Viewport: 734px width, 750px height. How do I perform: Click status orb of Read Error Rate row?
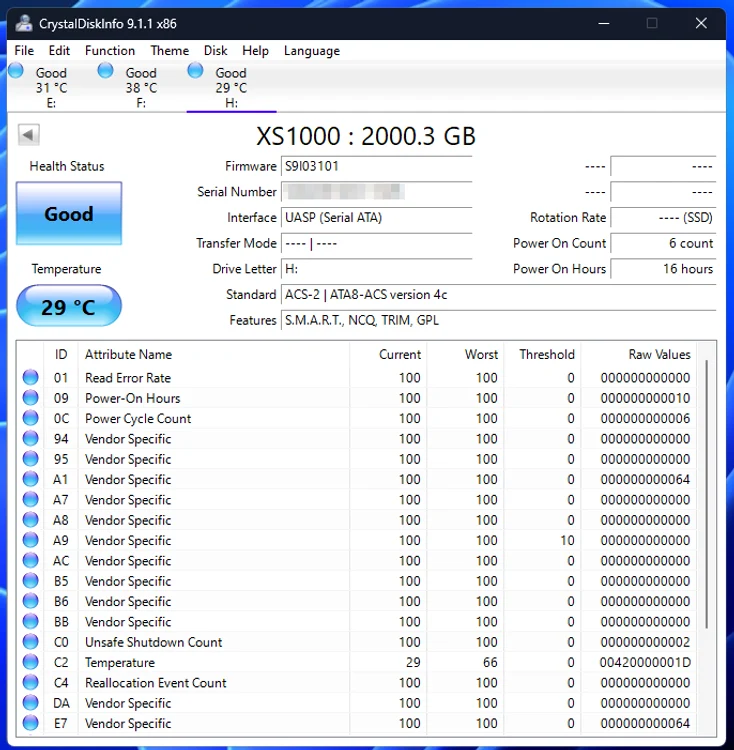[x=31, y=377]
